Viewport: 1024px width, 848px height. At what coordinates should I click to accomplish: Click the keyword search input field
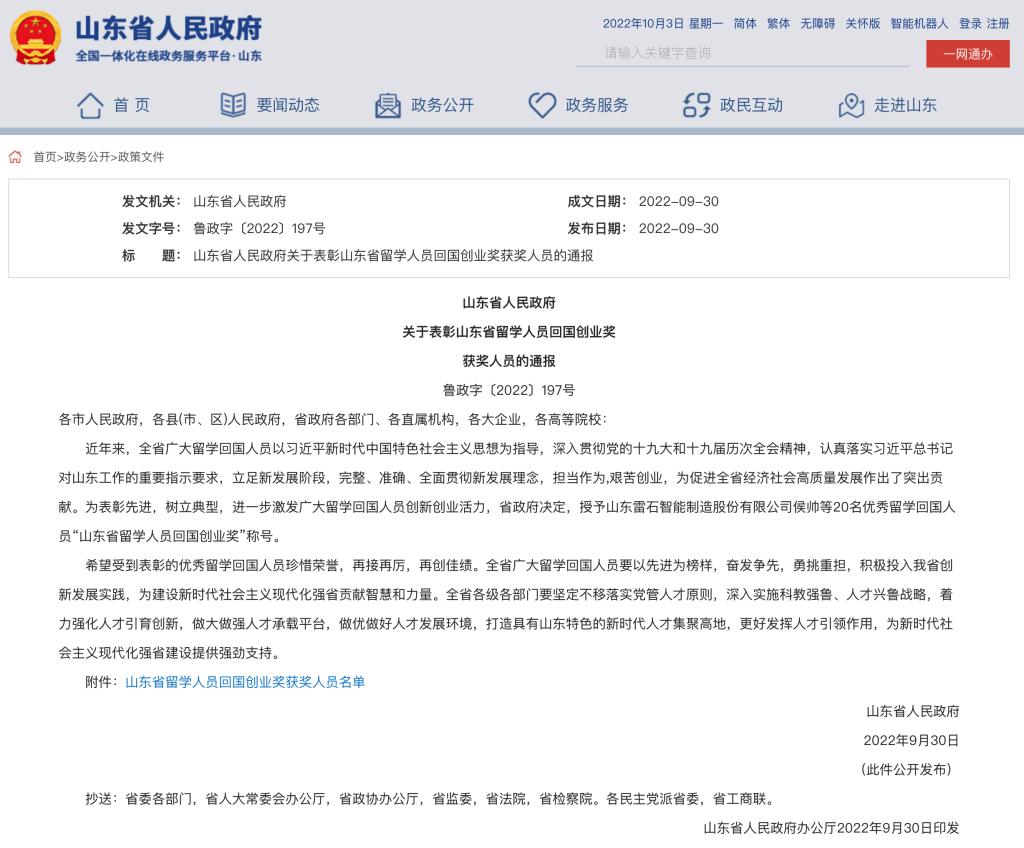(742, 53)
